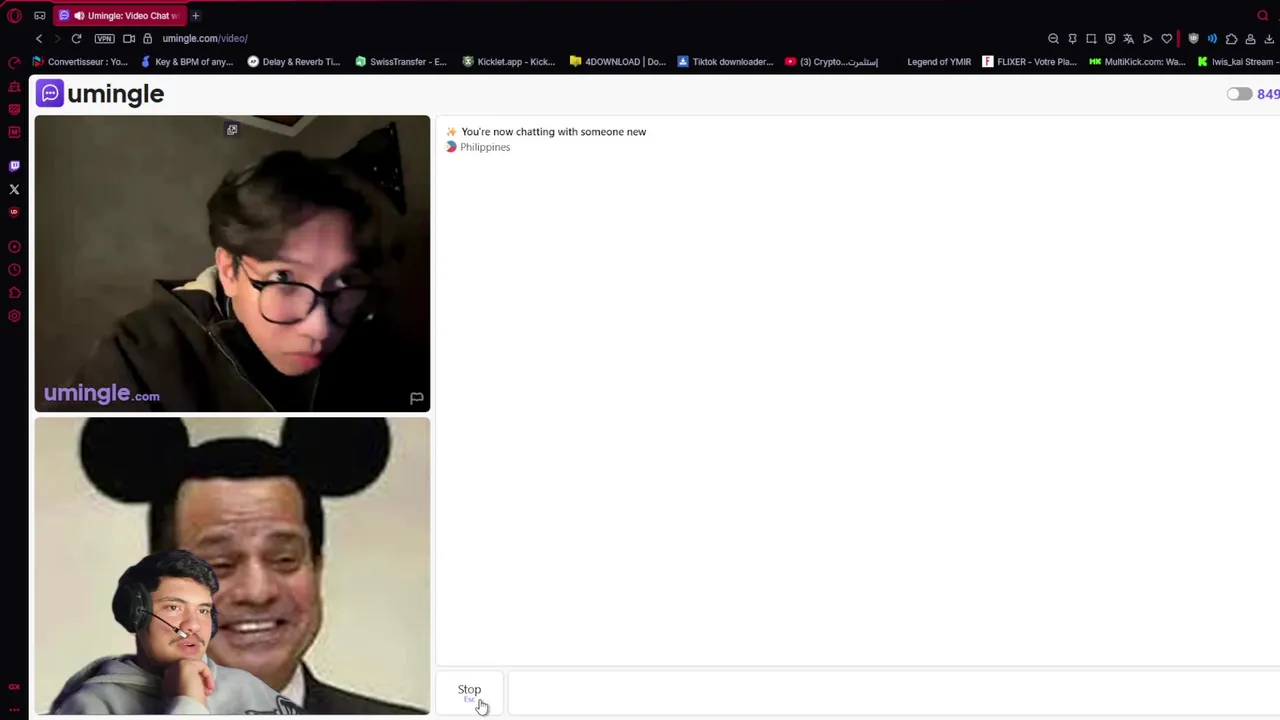Screen dimensions: 1280x720
Task: Open the extensions cube icon
Action: click(x=1231, y=38)
